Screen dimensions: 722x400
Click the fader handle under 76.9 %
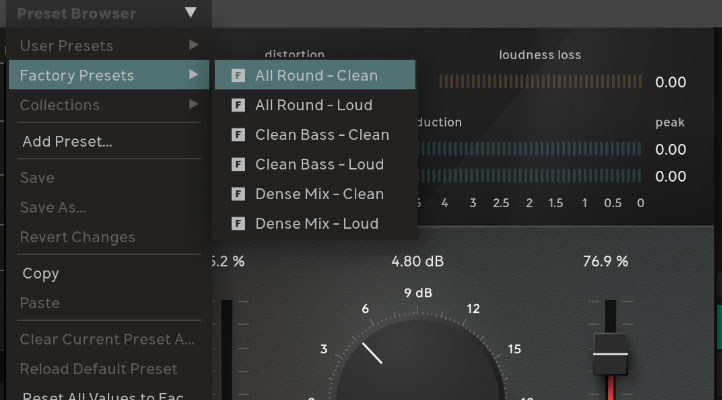click(x=610, y=354)
